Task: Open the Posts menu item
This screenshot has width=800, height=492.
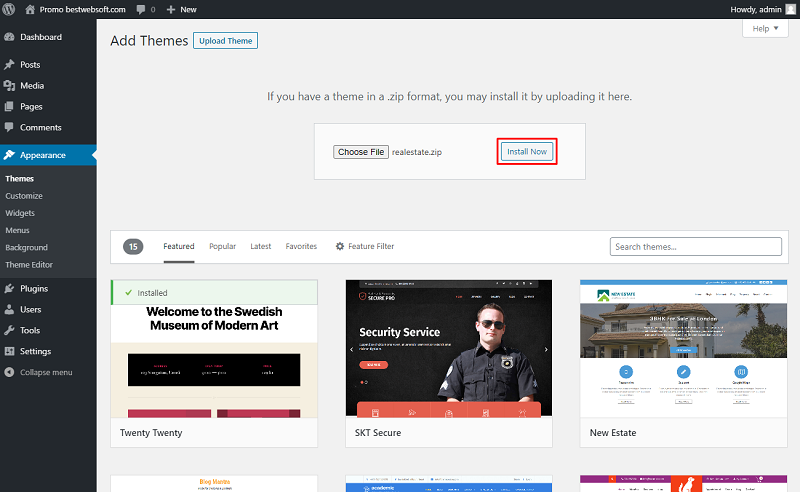Action: [48, 64]
